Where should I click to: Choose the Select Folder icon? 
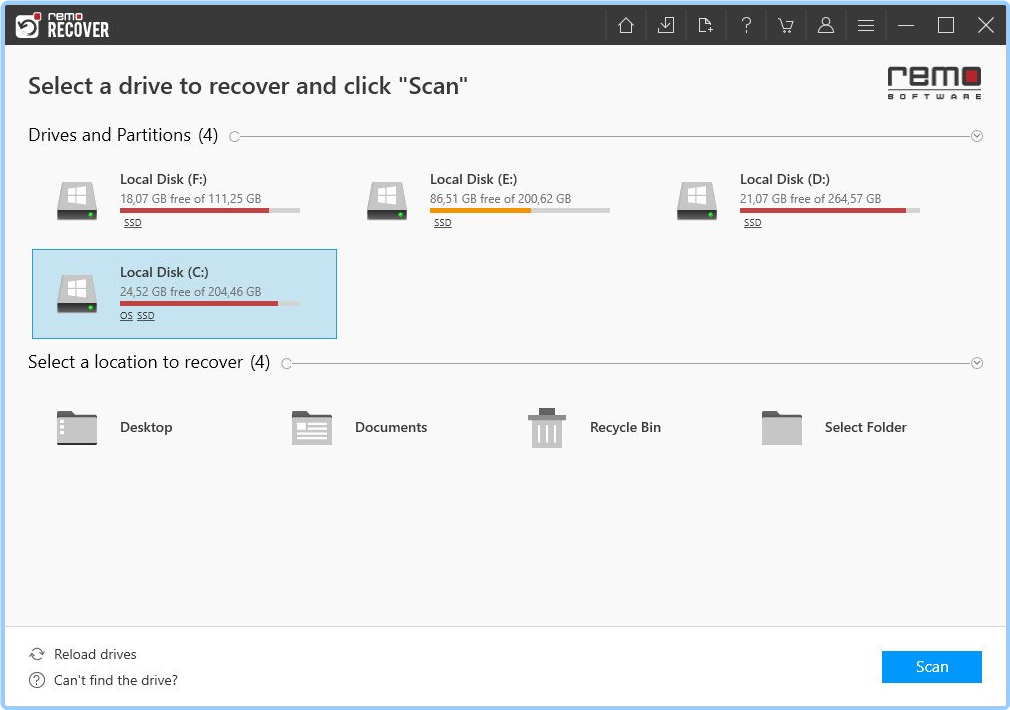click(781, 428)
